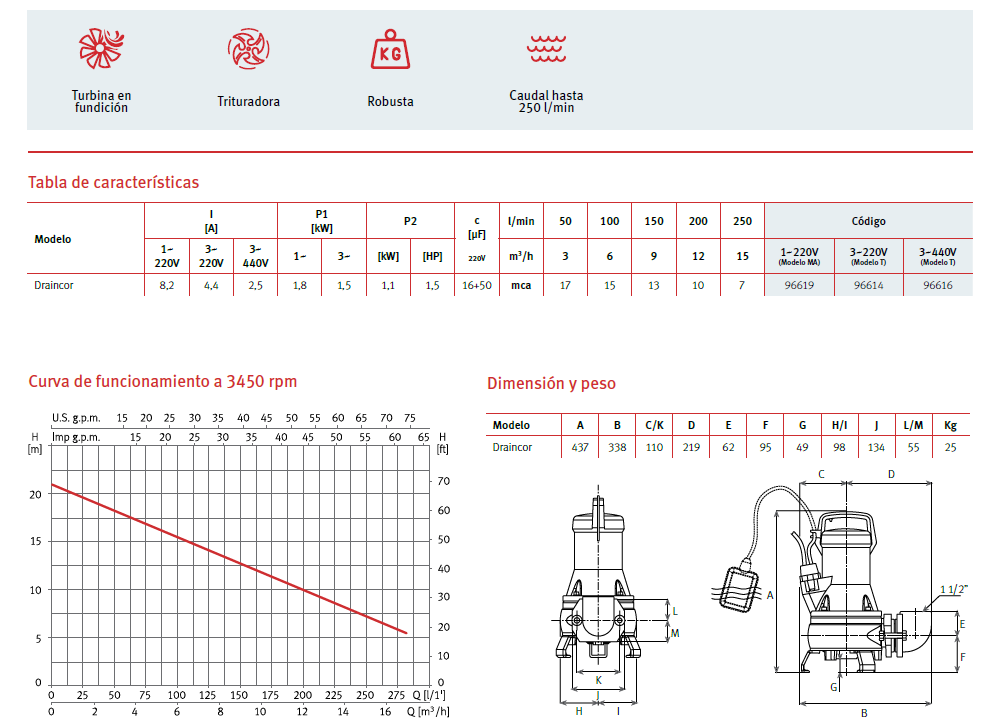The height and width of the screenshot is (726, 995).
Task: Click the 'Kg' column header in dimensions table
Action: 950,425
